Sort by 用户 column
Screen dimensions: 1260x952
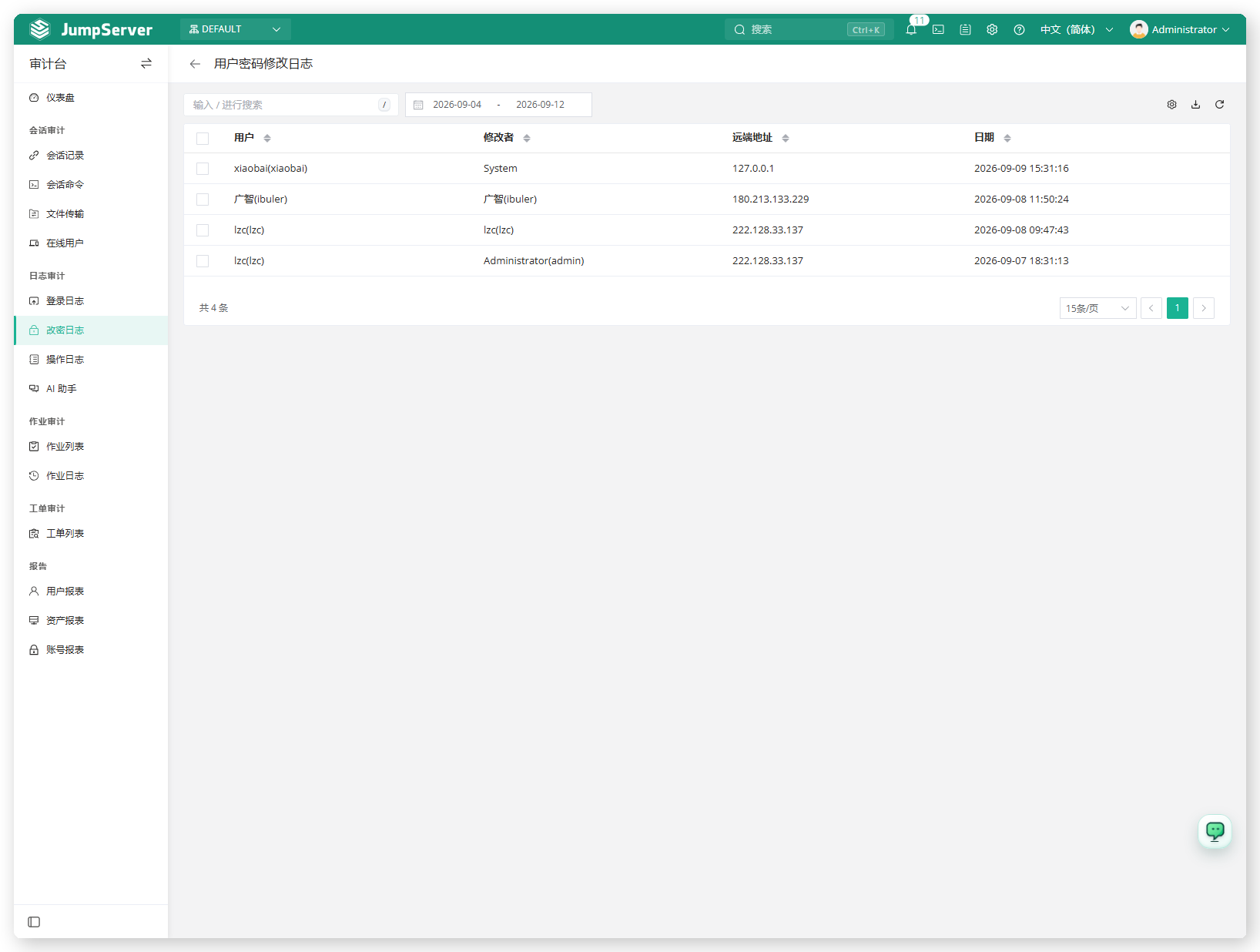(267, 138)
